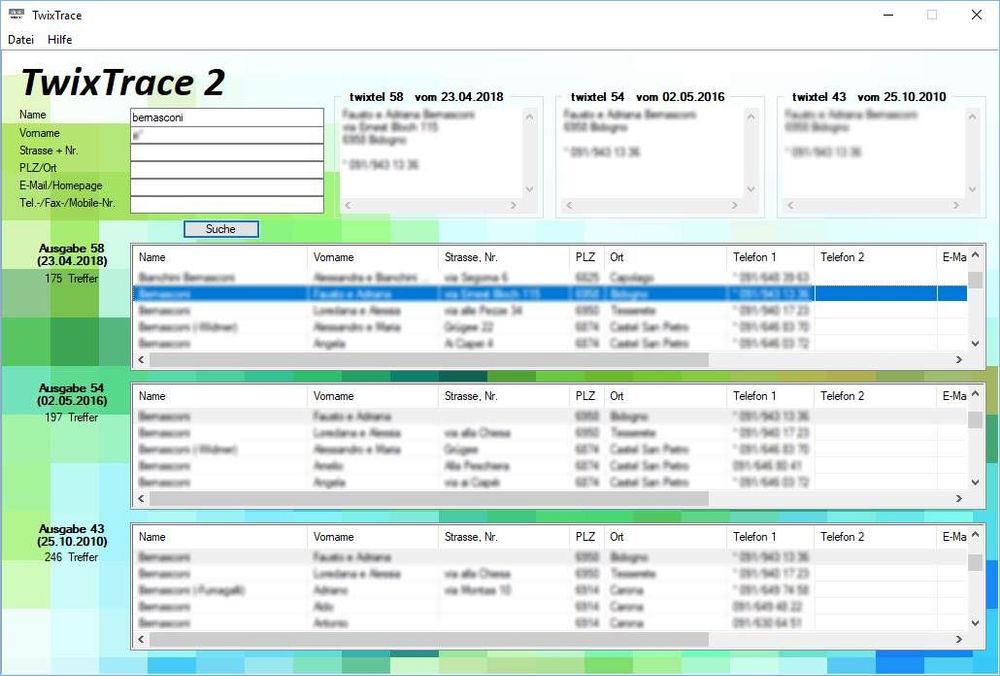
Task: Click left arrow of Ausgabe 58 horizontal scrollbar
Action: click(141, 360)
